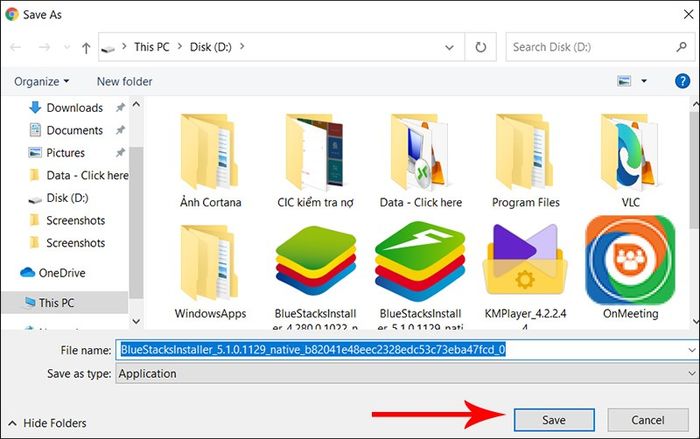This screenshot has height=439, width=700.
Task: Select Disk (D:) in address path
Action: click(211, 47)
